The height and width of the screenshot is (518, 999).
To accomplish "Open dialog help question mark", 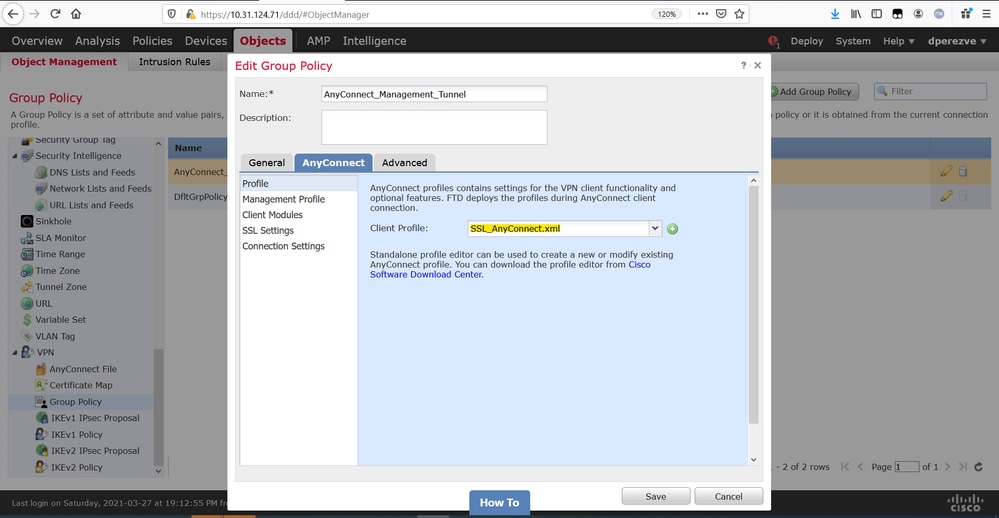I will [x=743, y=65].
